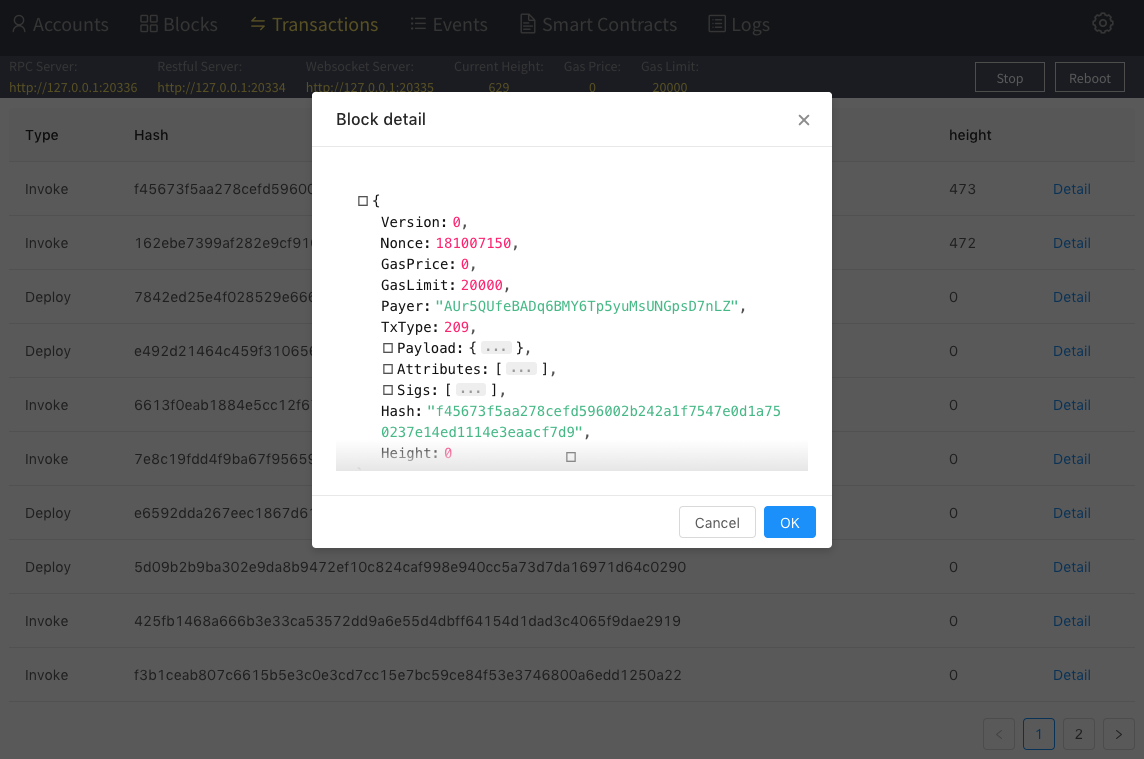The height and width of the screenshot is (759, 1144).
Task: Open Detail for hash 7e8c19fd row
Action: pos(1071,459)
